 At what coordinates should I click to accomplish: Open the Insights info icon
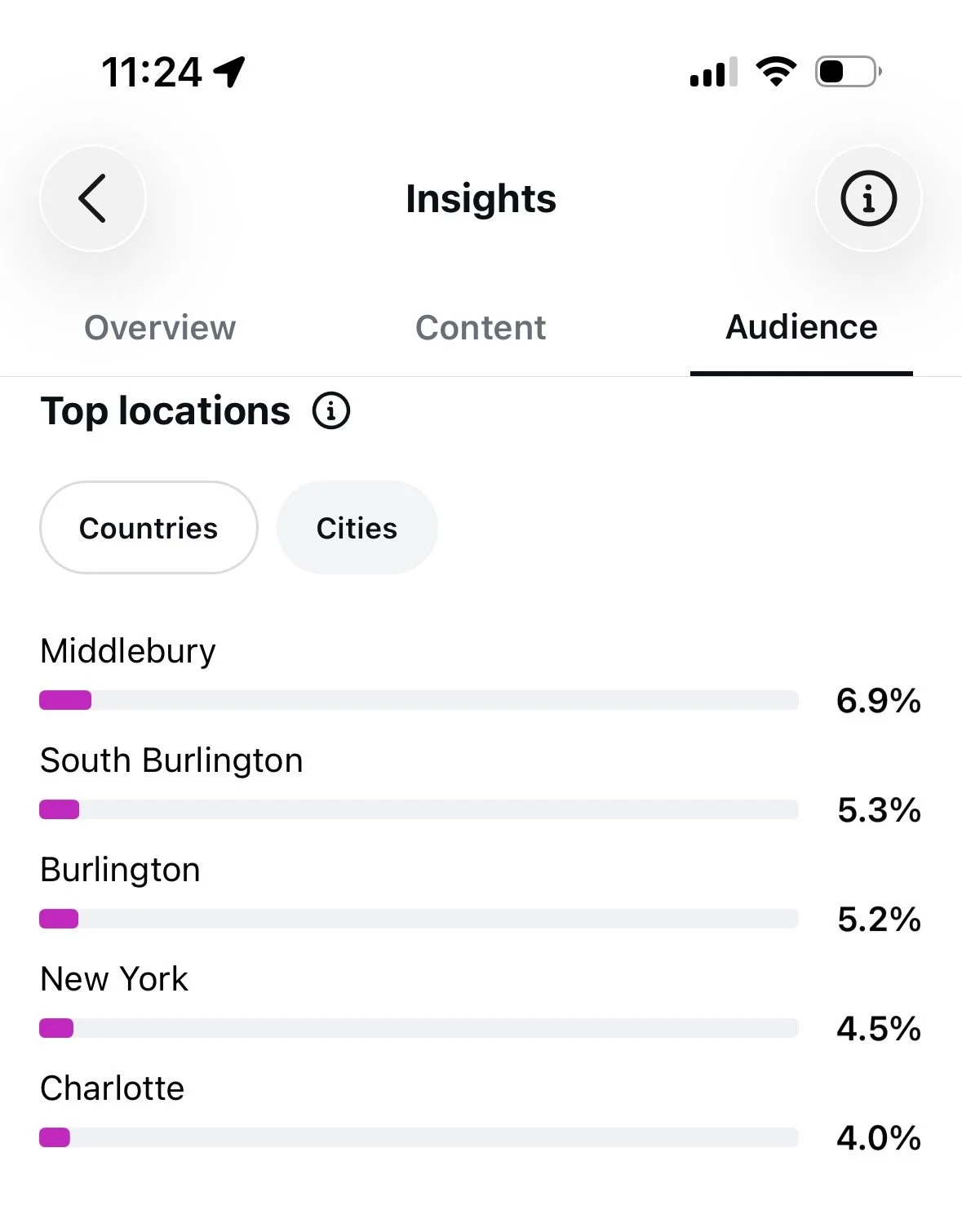(868, 198)
